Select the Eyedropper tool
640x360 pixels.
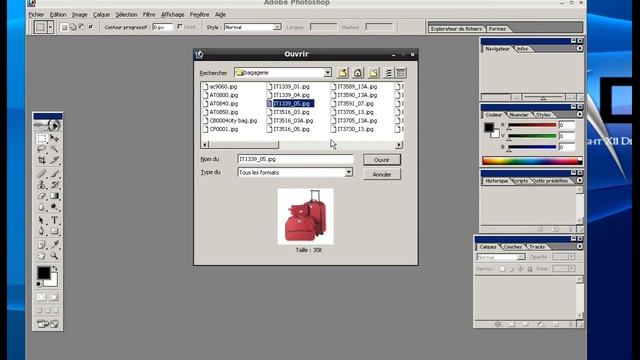coord(54,245)
